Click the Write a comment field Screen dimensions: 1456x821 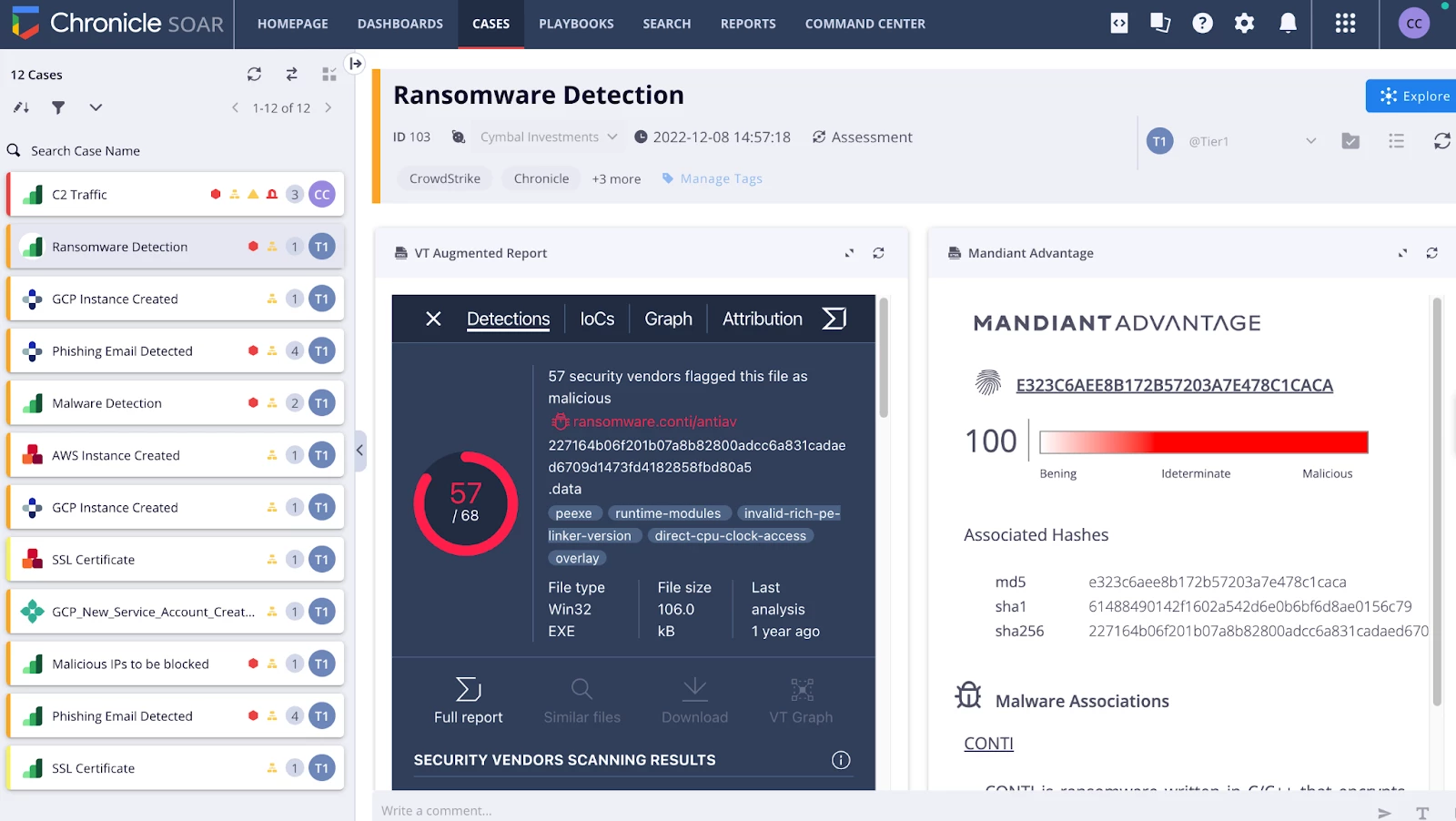(x=874, y=810)
